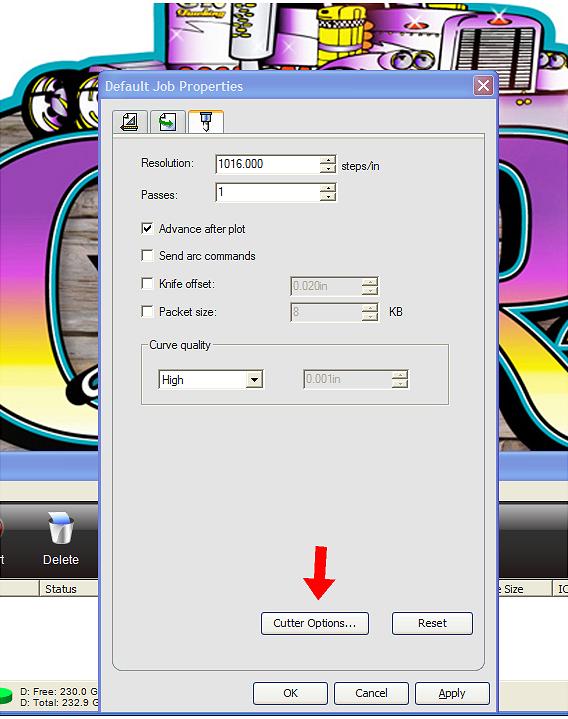Viewport: 568px width, 719px height.
Task: Open the Curve quality High dropdown
Action: [254, 380]
